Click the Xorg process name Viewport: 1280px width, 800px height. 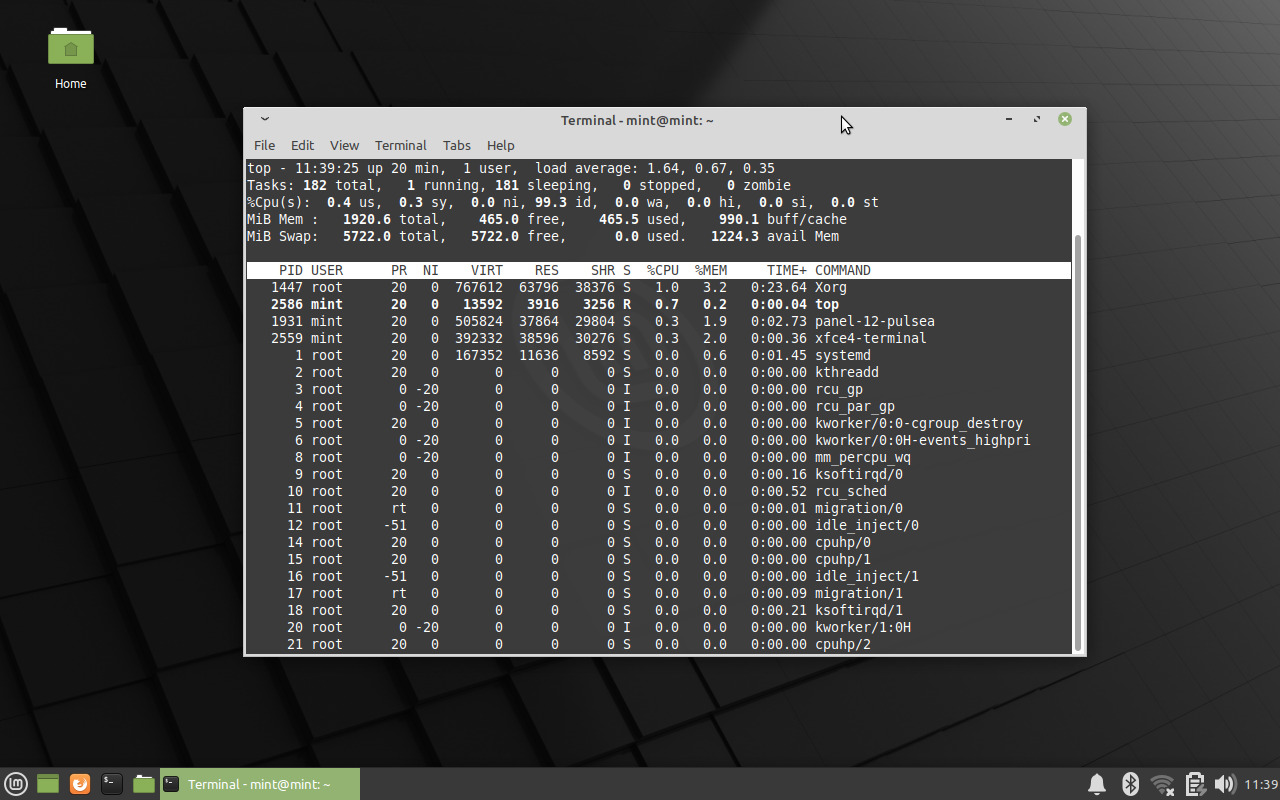831,287
